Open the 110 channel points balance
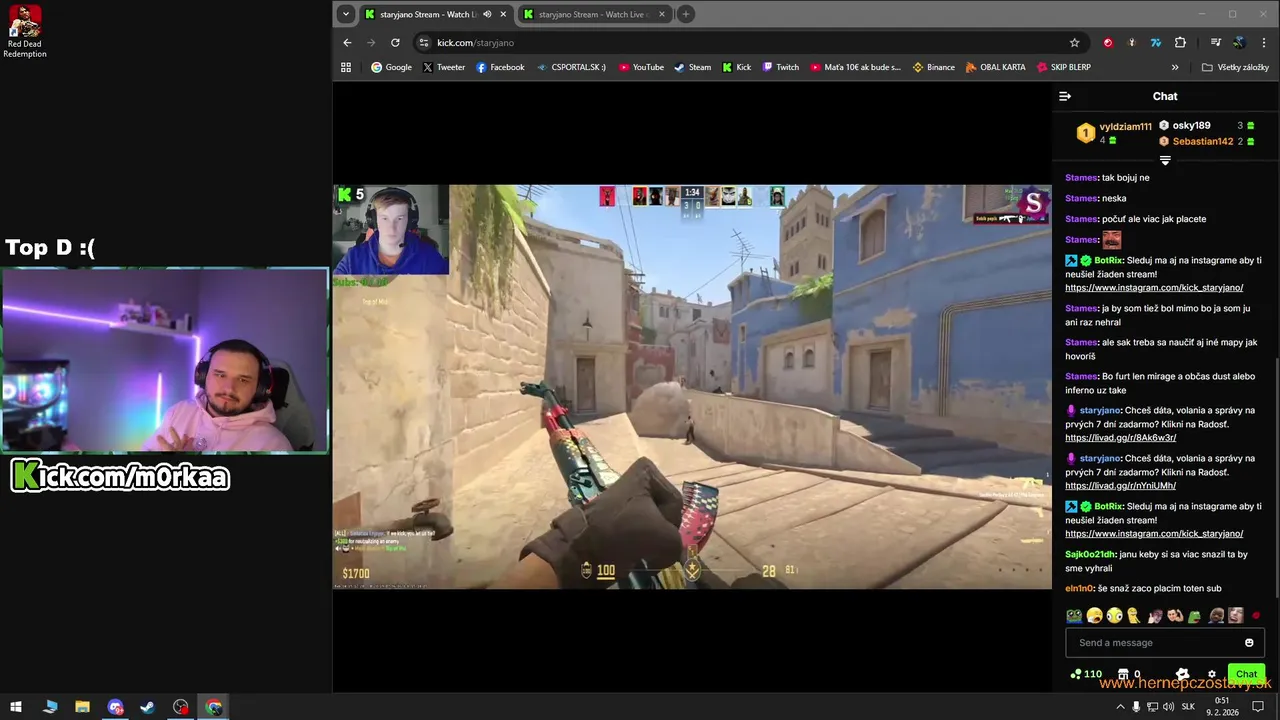The image size is (1280, 720). coord(1086,674)
